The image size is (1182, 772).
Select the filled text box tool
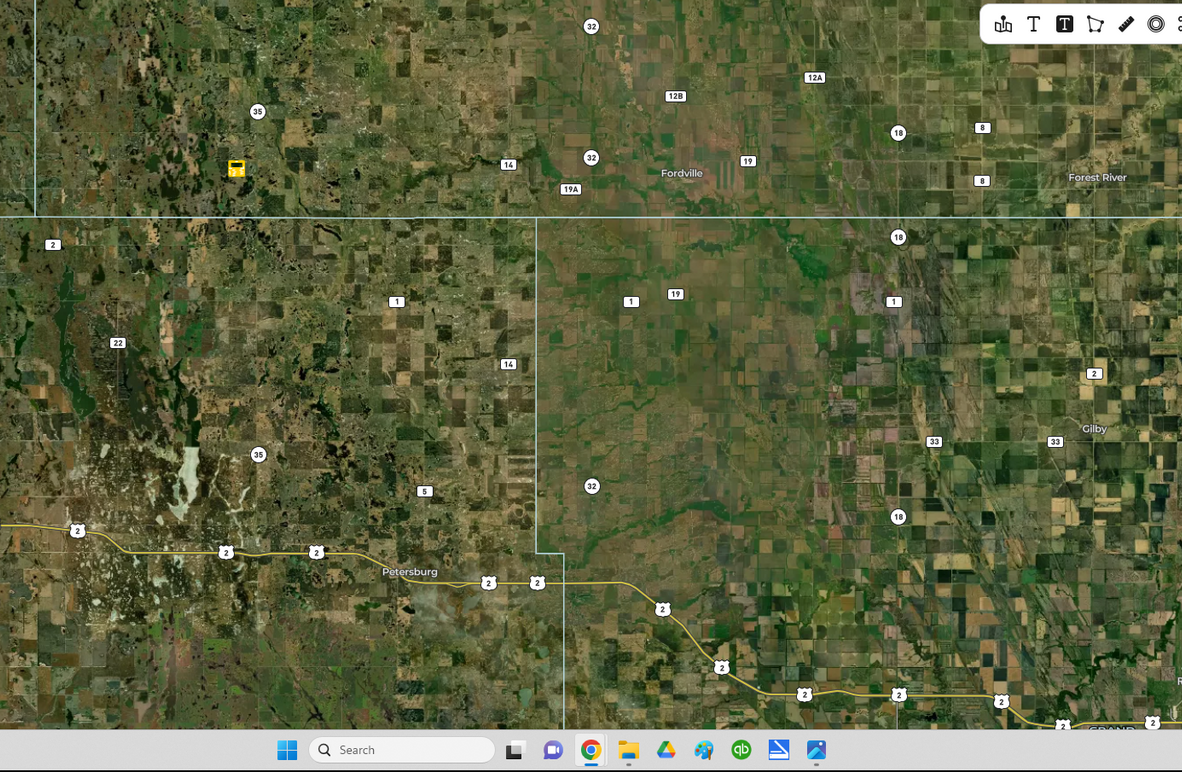[x=1064, y=24]
